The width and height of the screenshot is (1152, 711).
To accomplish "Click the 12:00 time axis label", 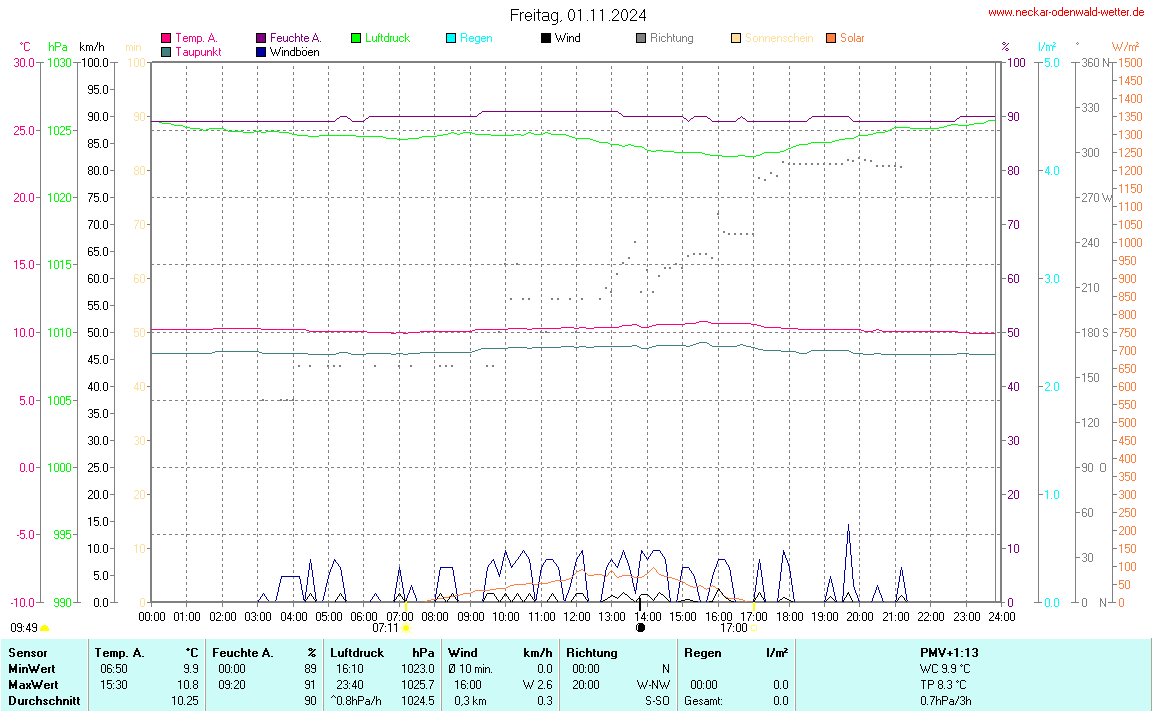I will coord(577,616).
